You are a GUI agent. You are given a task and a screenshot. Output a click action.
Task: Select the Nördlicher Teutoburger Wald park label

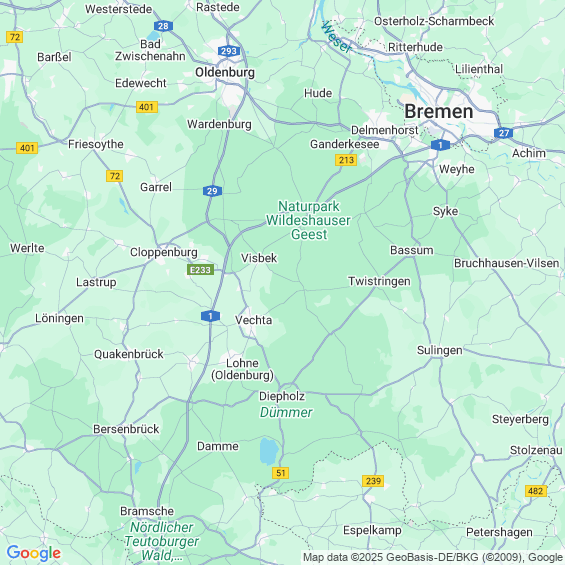pyautogui.click(x=161, y=541)
